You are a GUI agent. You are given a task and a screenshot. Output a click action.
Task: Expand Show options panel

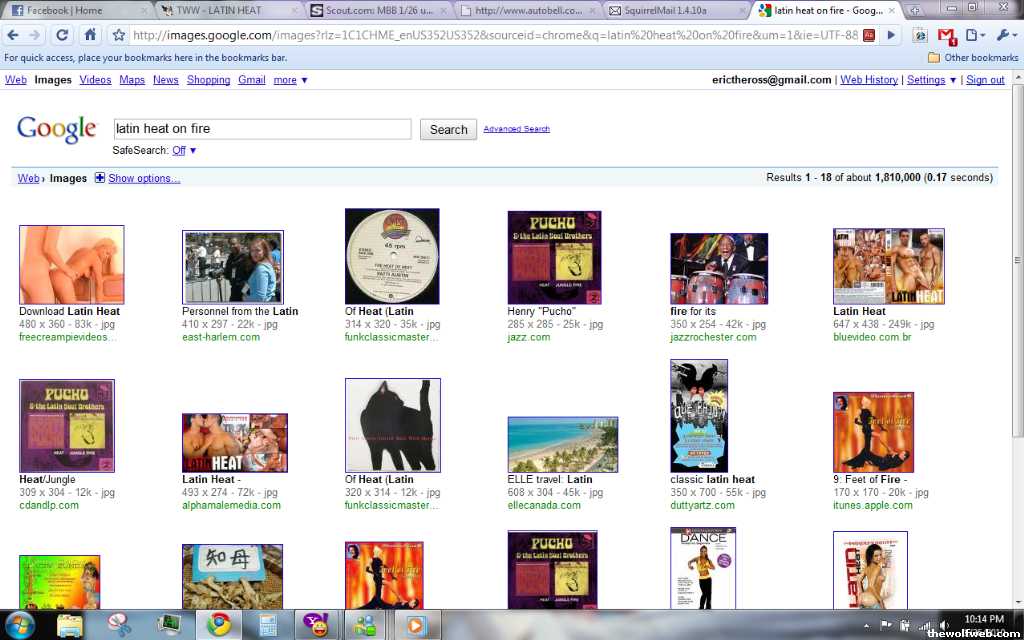(143, 178)
